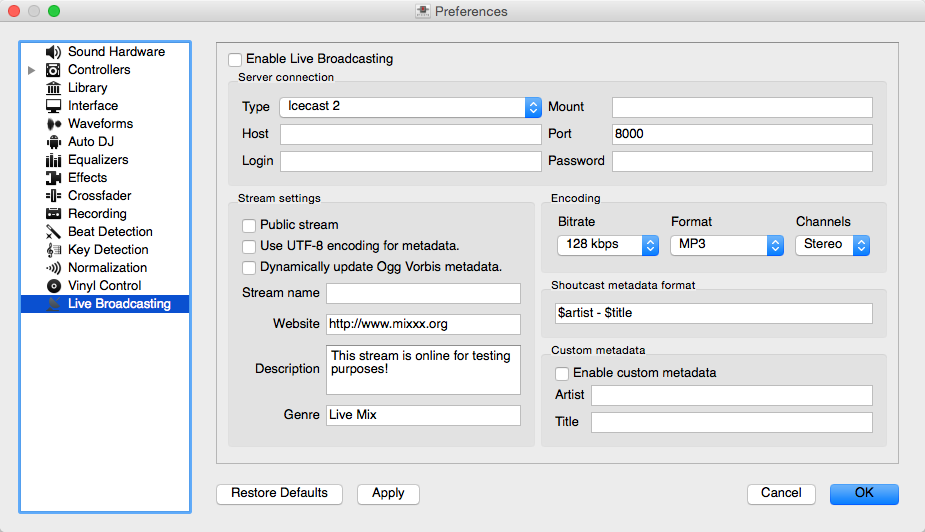The image size is (925, 532).
Task: Open the Channels dropdown
Action: 832,245
